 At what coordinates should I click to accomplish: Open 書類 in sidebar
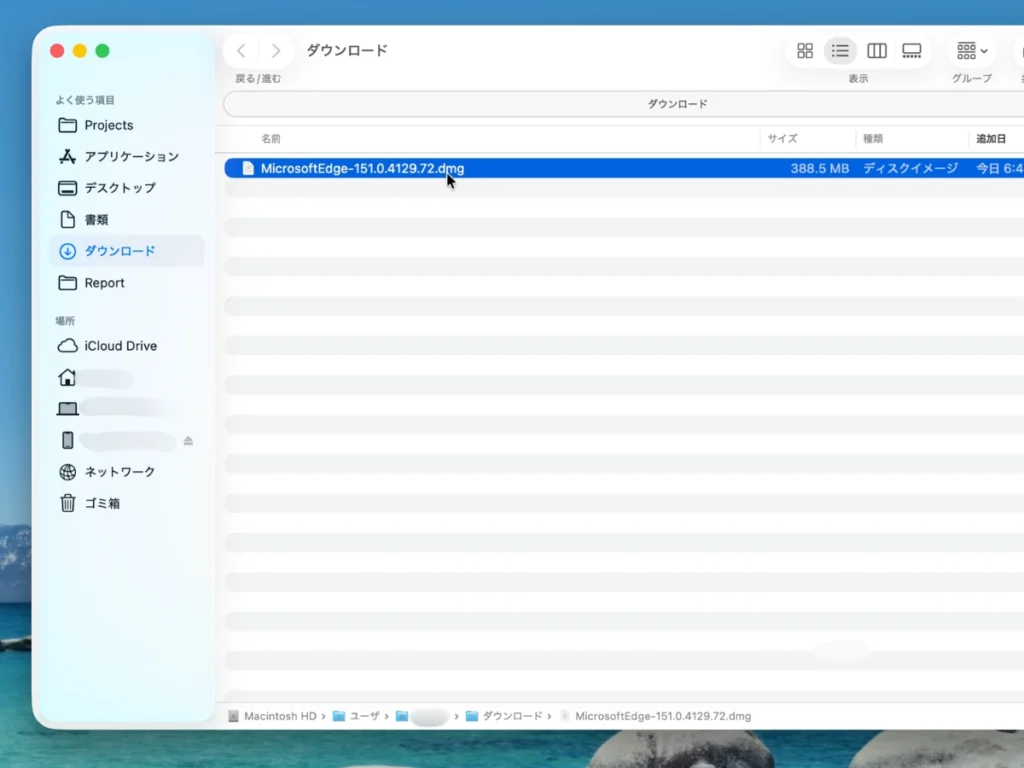(x=127, y=219)
